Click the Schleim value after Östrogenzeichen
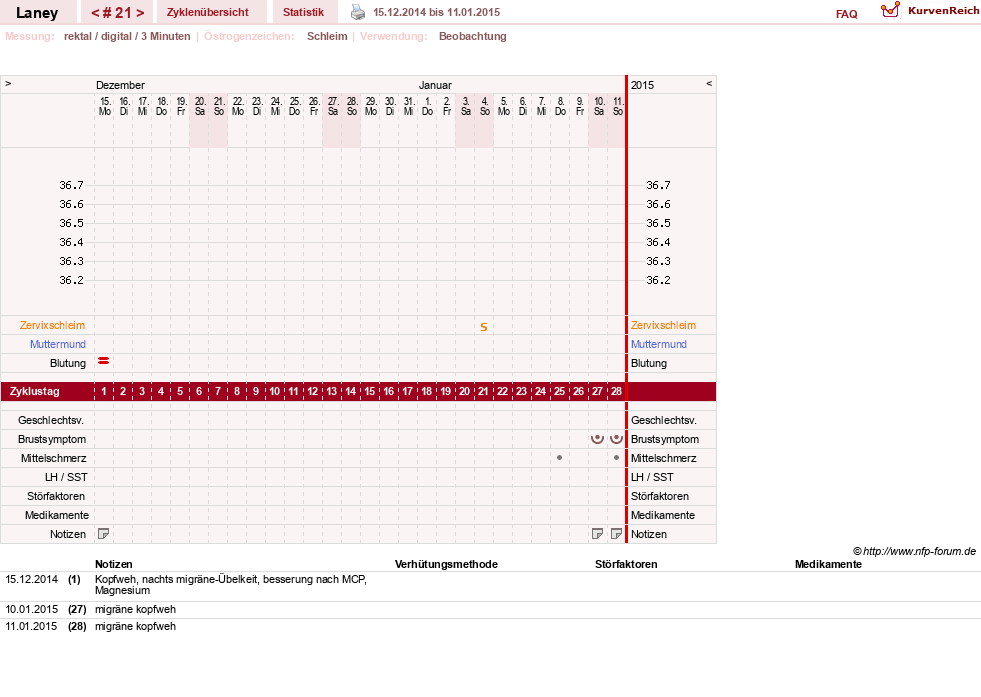981x697 pixels. (327, 36)
